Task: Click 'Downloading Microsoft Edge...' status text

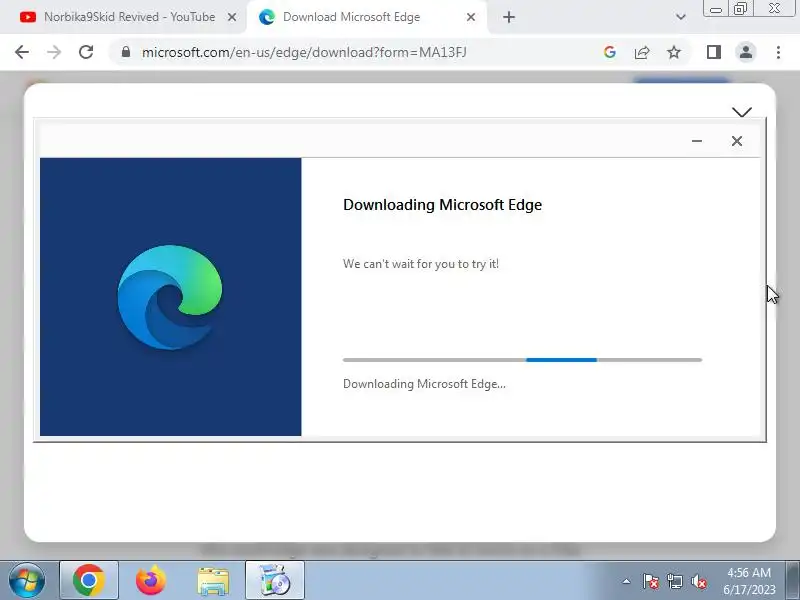Action: (424, 384)
